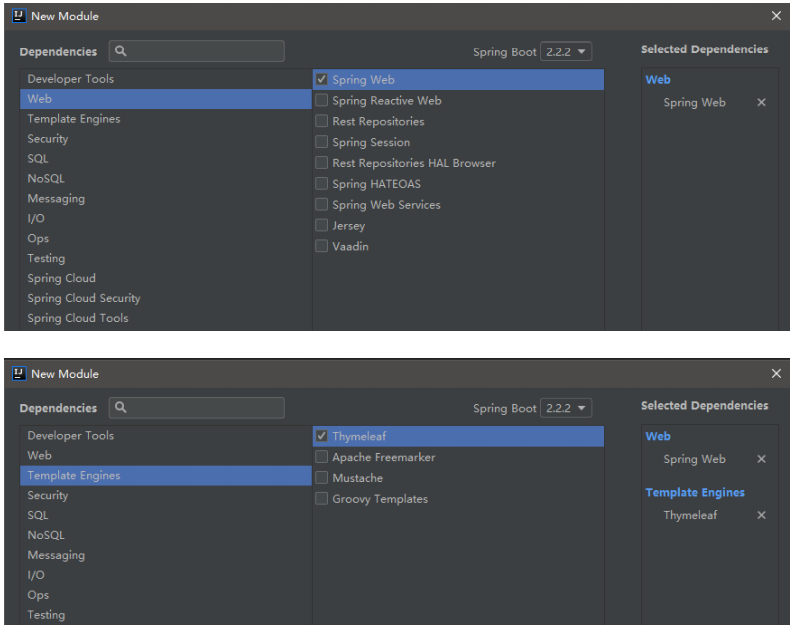Uncheck the Spring Web checkbox
This screenshot has height=633, width=801.
pos(321,79)
